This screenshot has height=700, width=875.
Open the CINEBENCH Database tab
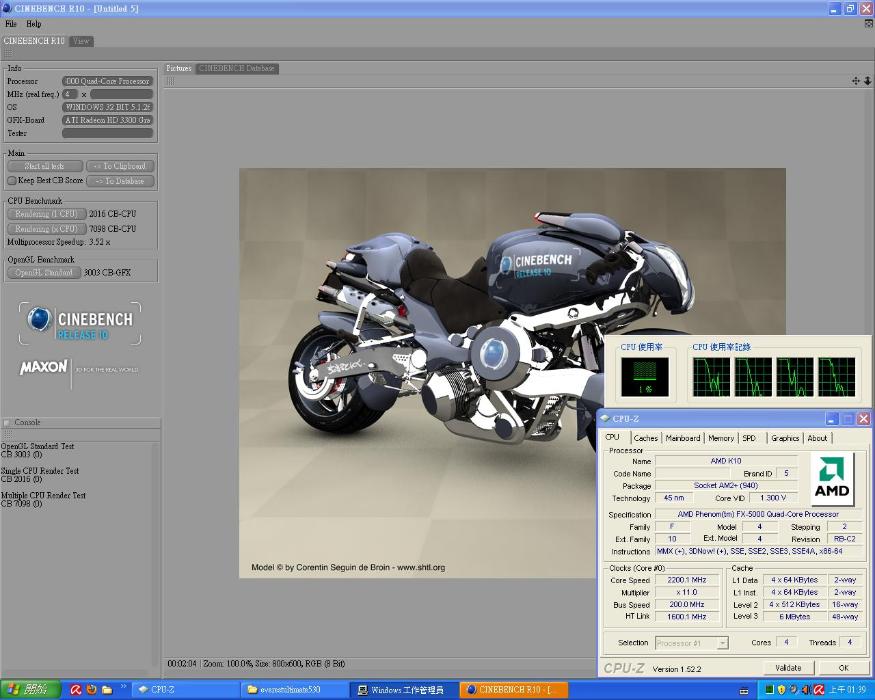tap(237, 68)
